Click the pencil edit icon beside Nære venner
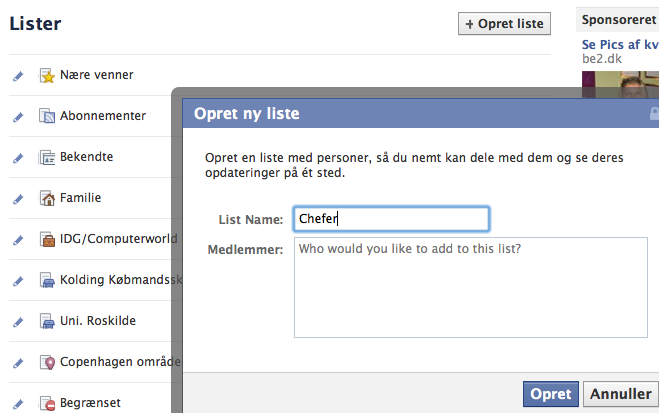 (17, 75)
